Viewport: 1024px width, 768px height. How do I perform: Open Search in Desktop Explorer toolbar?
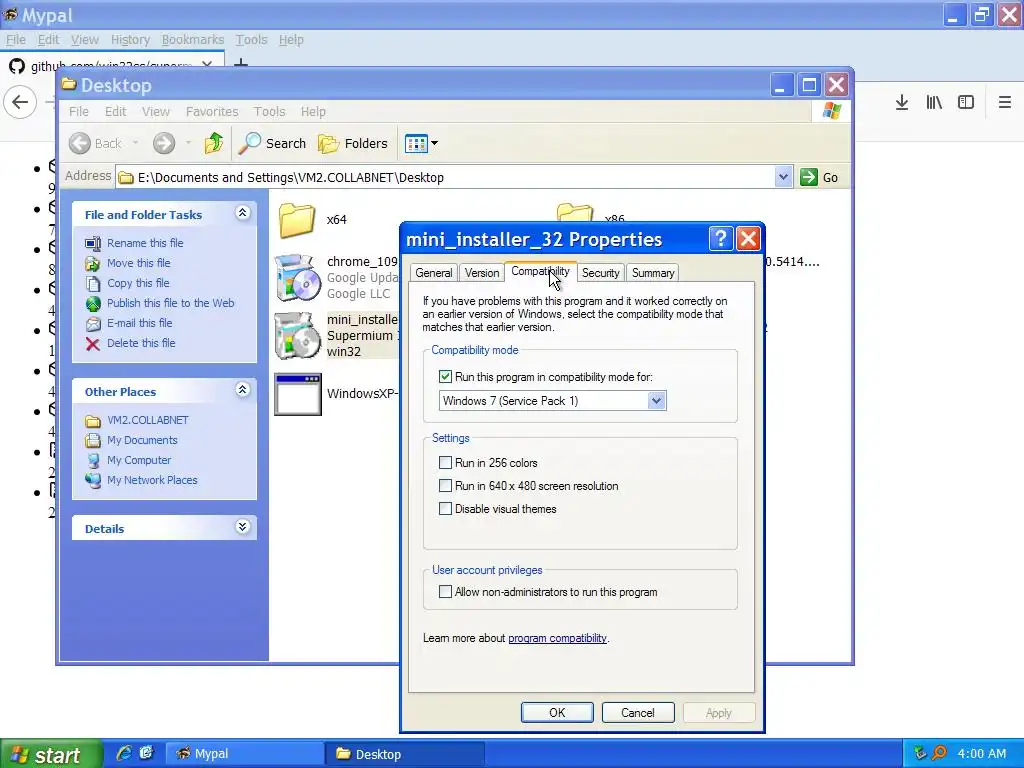[x=272, y=143]
